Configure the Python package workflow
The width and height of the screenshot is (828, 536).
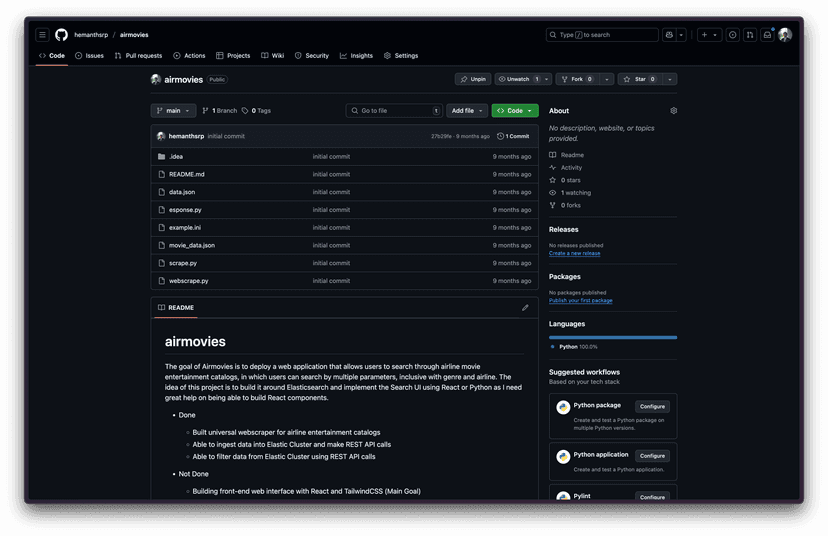click(652, 407)
